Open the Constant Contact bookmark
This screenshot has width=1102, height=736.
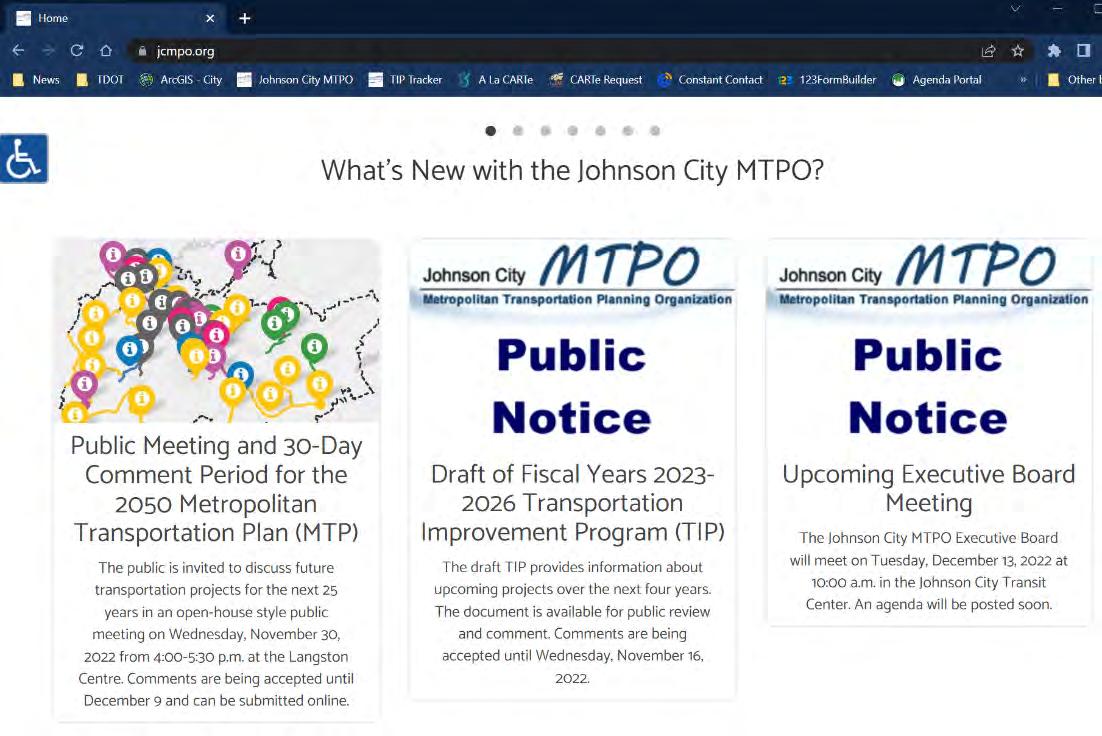tap(711, 80)
